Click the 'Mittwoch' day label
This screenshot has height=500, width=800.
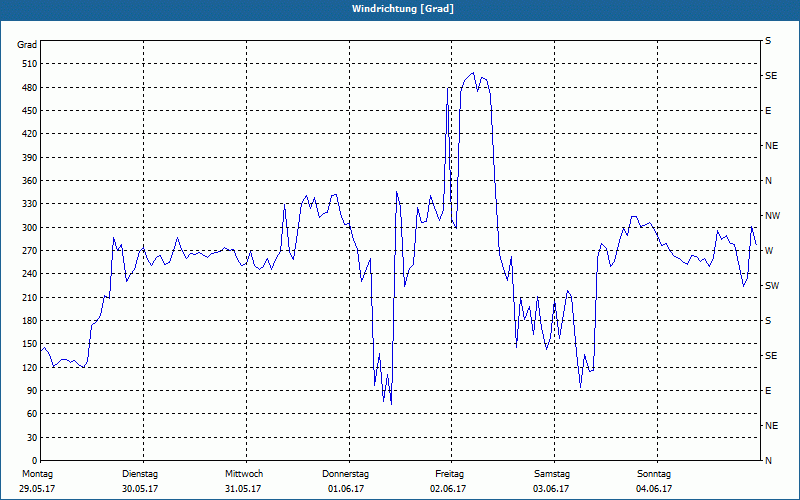click(x=244, y=474)
